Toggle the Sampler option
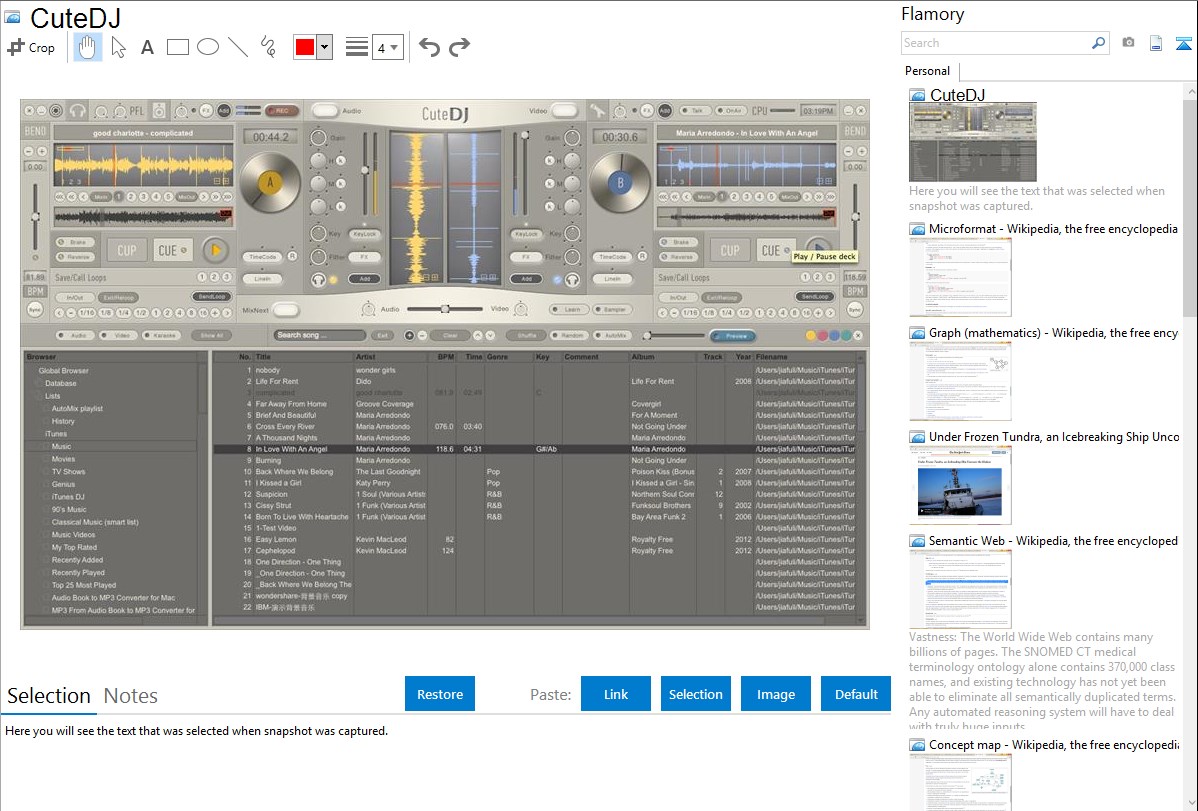The height and width of the screenshot is (811, 1198). pyautogui.click(x=613, y=310)
